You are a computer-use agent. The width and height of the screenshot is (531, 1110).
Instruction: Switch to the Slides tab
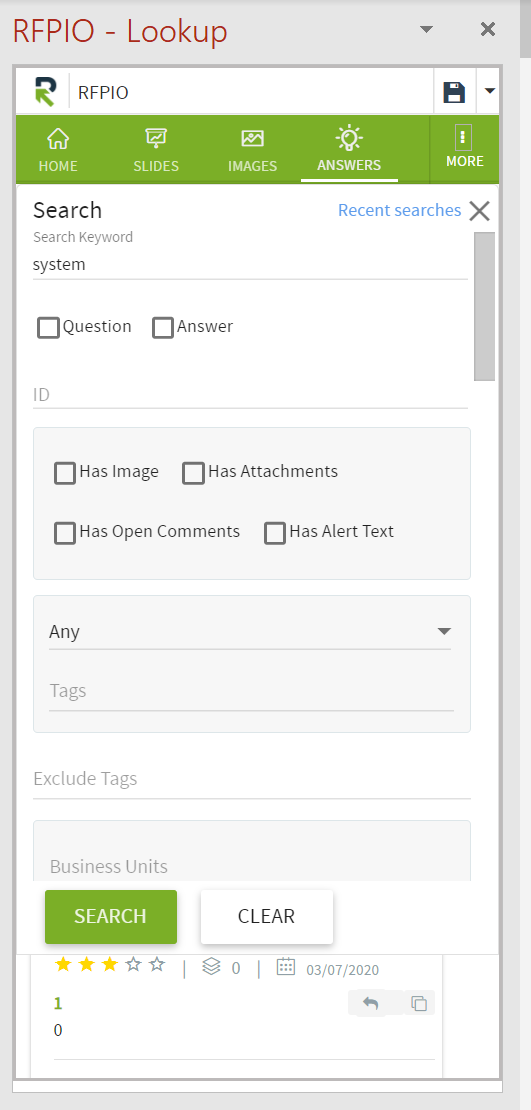(156, 151)
